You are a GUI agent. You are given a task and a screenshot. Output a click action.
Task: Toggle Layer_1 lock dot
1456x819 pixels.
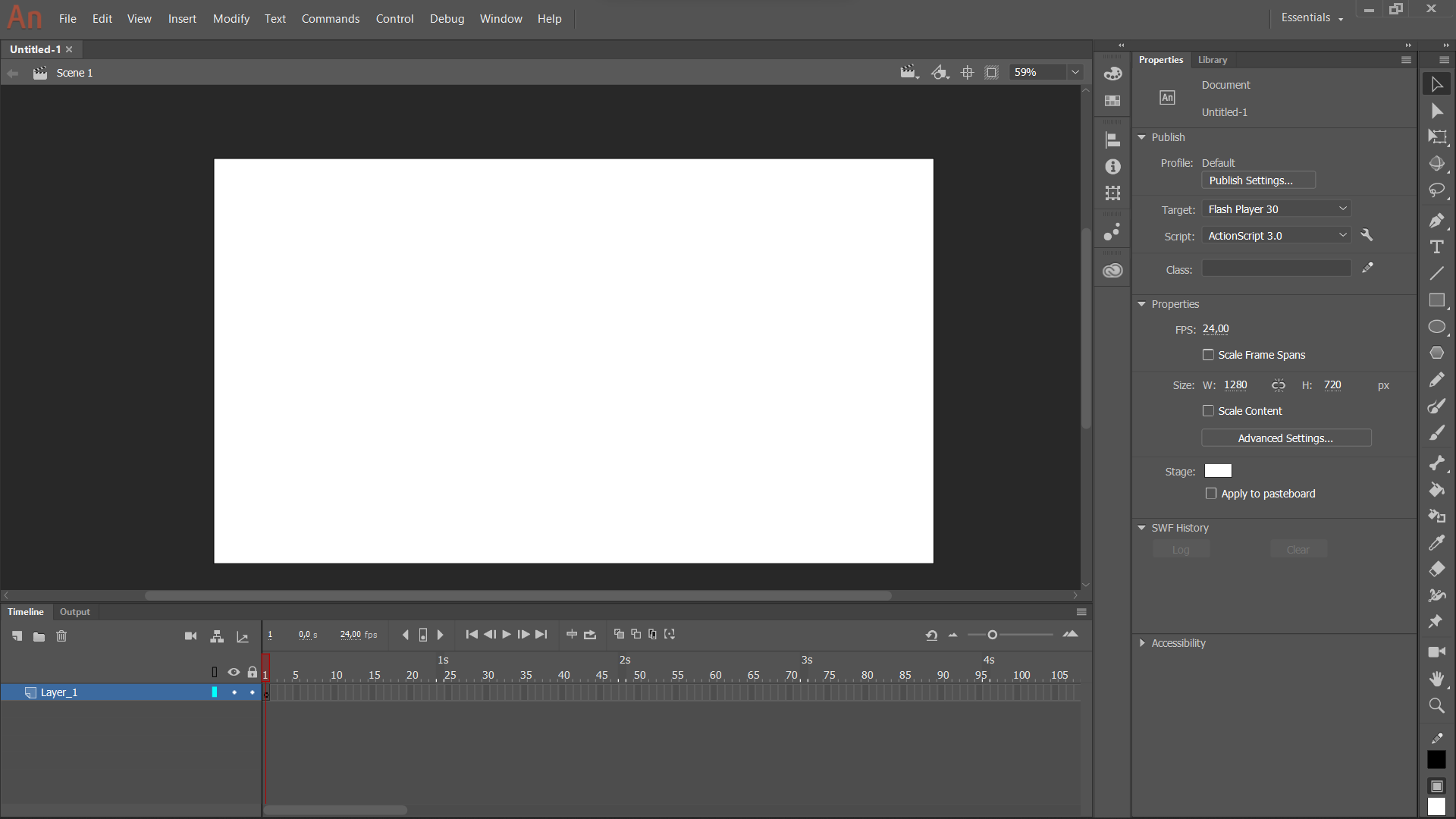253,692
